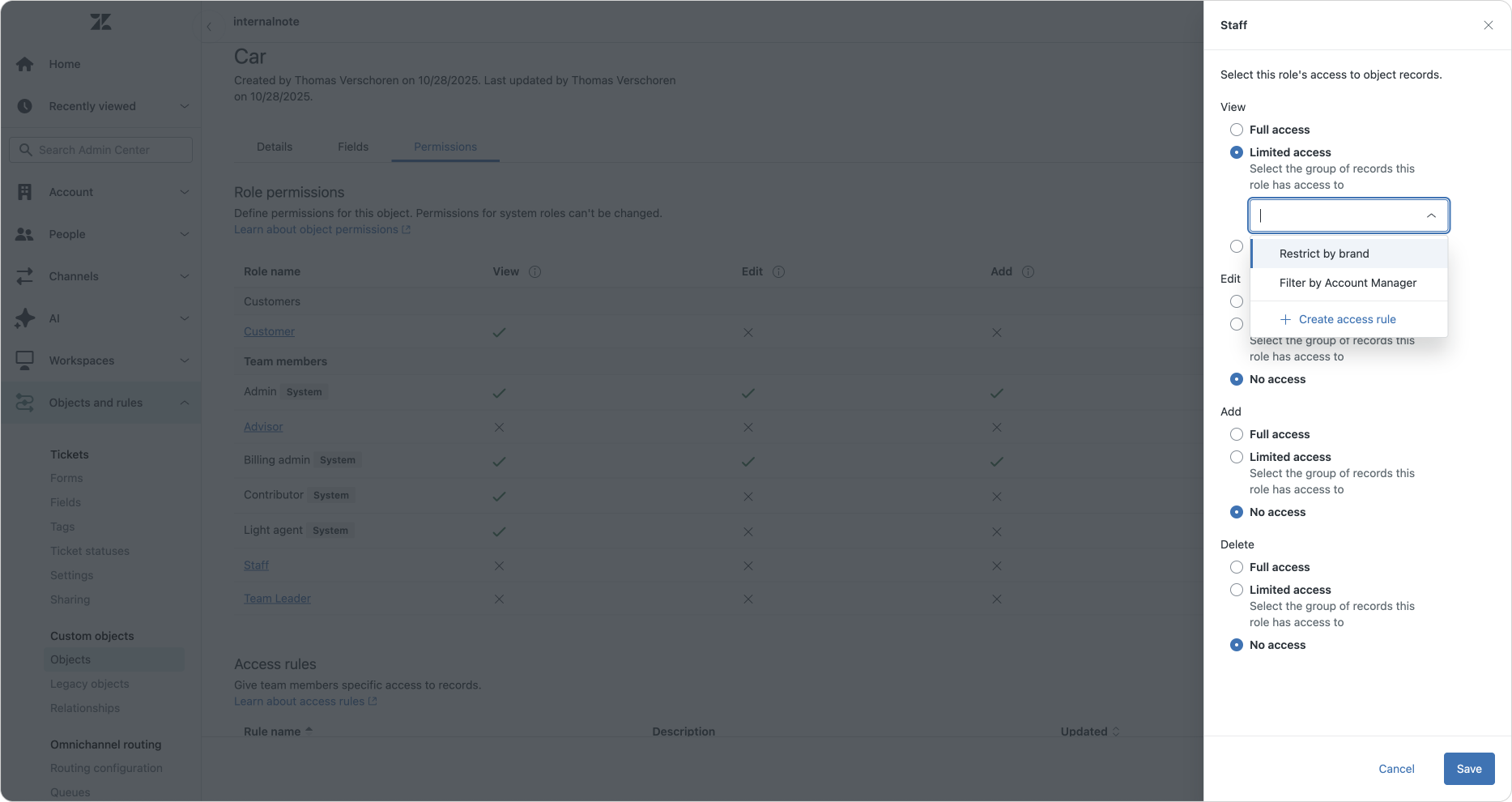Click the Account building icon

click(x=25, y=192)
